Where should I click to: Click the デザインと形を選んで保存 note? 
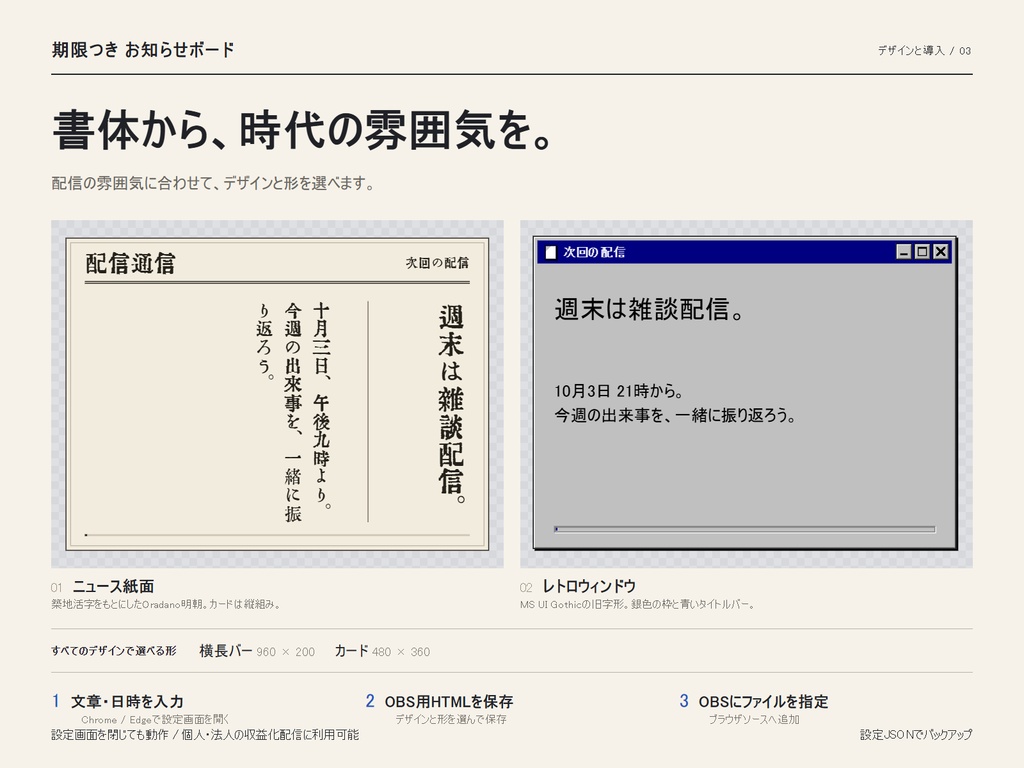451,719
